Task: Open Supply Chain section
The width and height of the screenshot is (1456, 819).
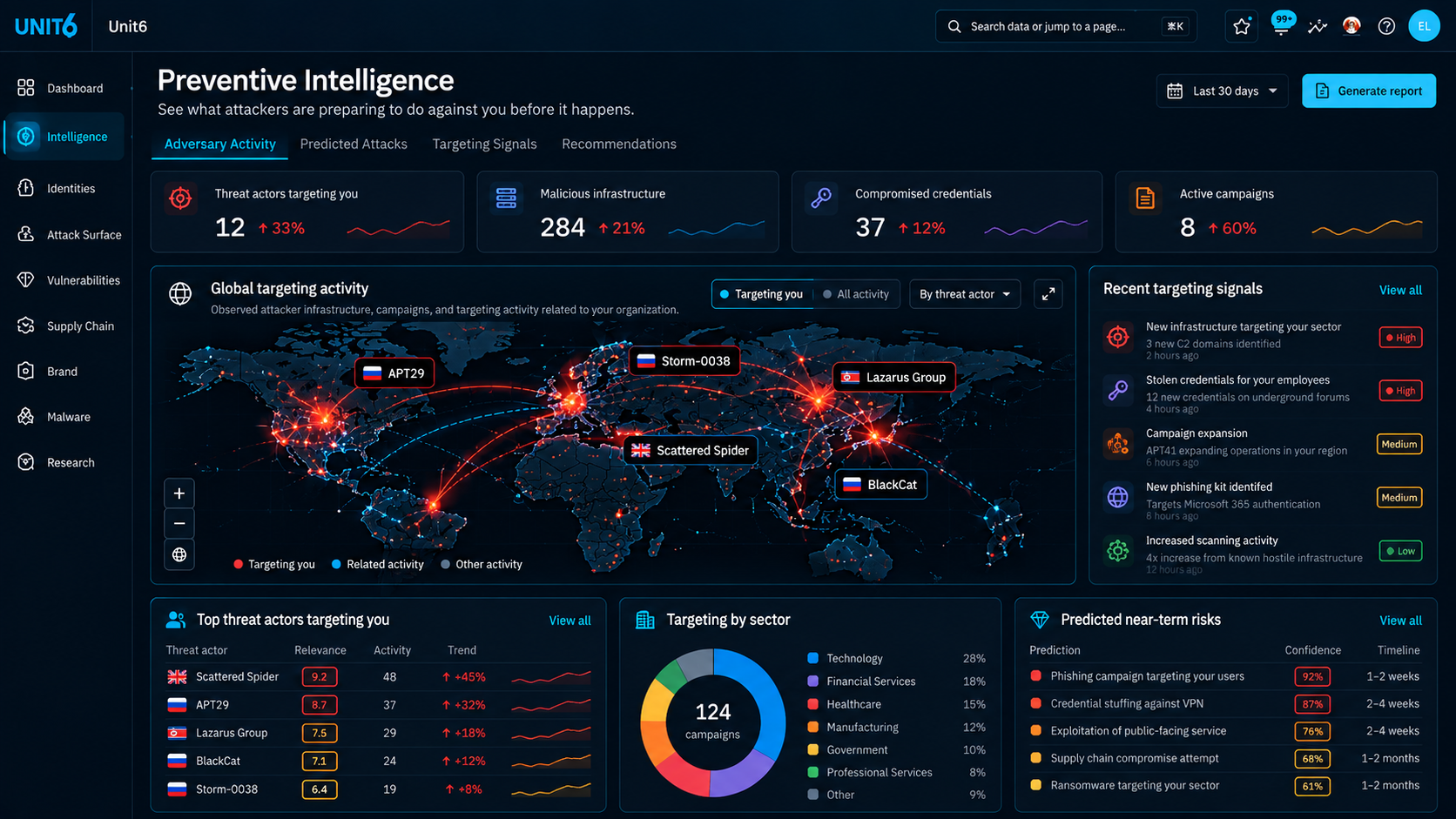Action: tap(65, 326)
